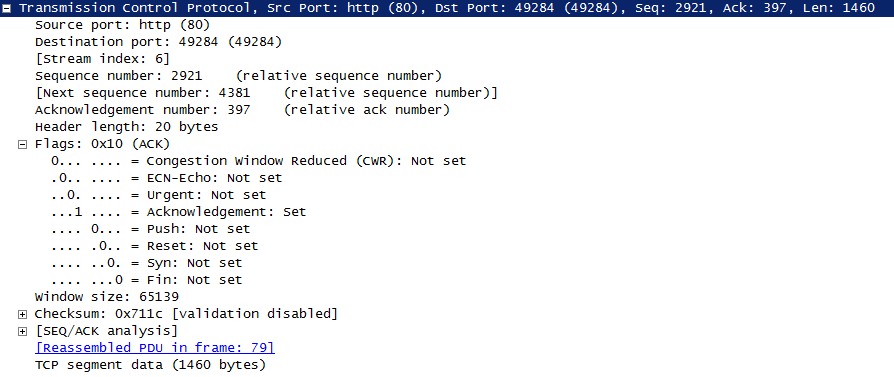The height and width of the screenshot is (377, 894).
Task: Select the [Stream index: 6] row
Action: click(102, 59)
